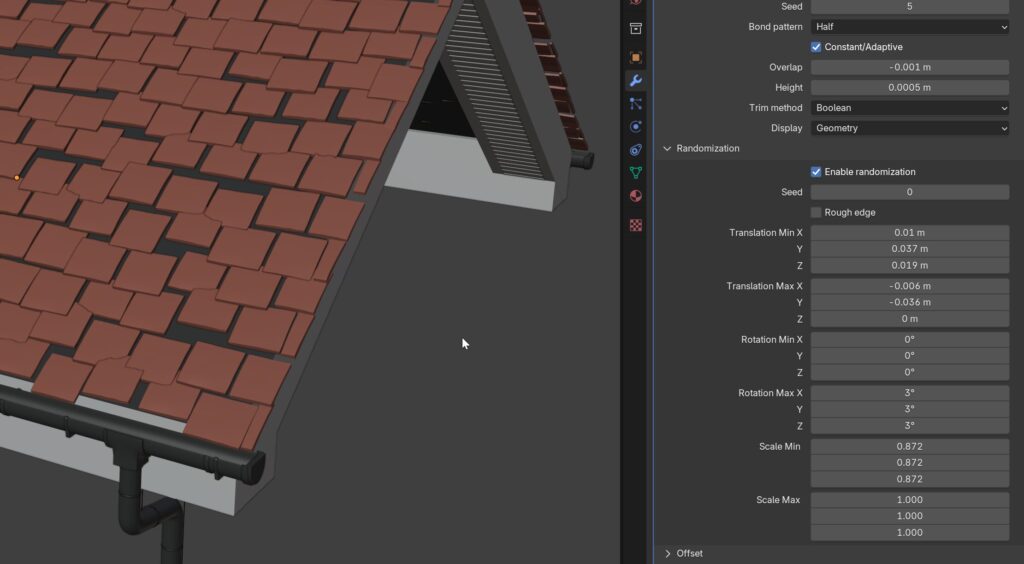1024x564 pixels.
Task: Click the Rotation Min Z field
Action: [x=910, y=372]
